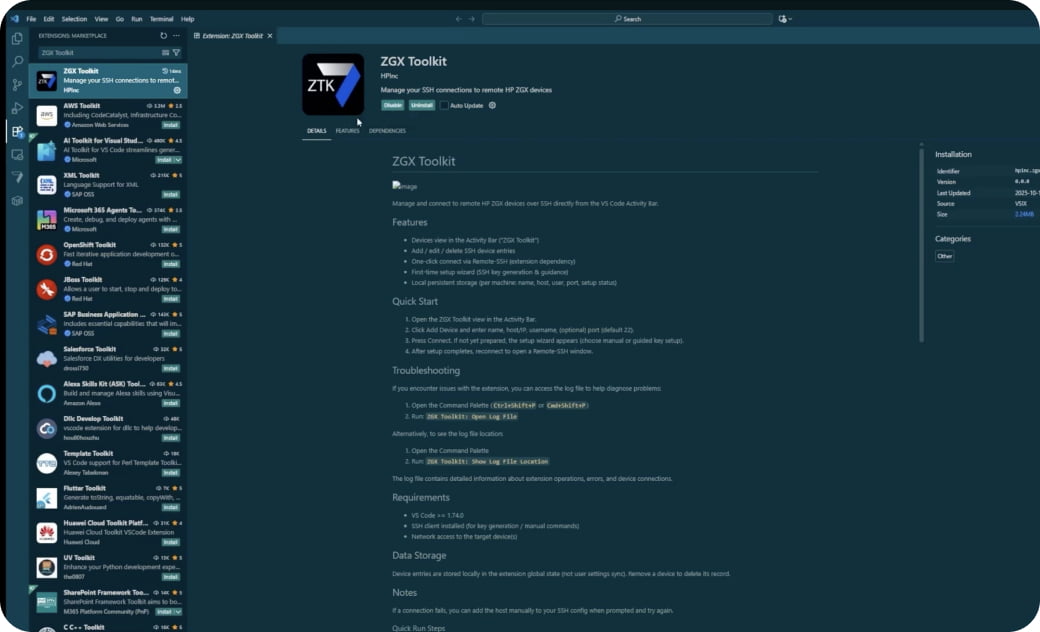Open the Search view in activity bar
The image size is (1040, 632).
(17, 62)
